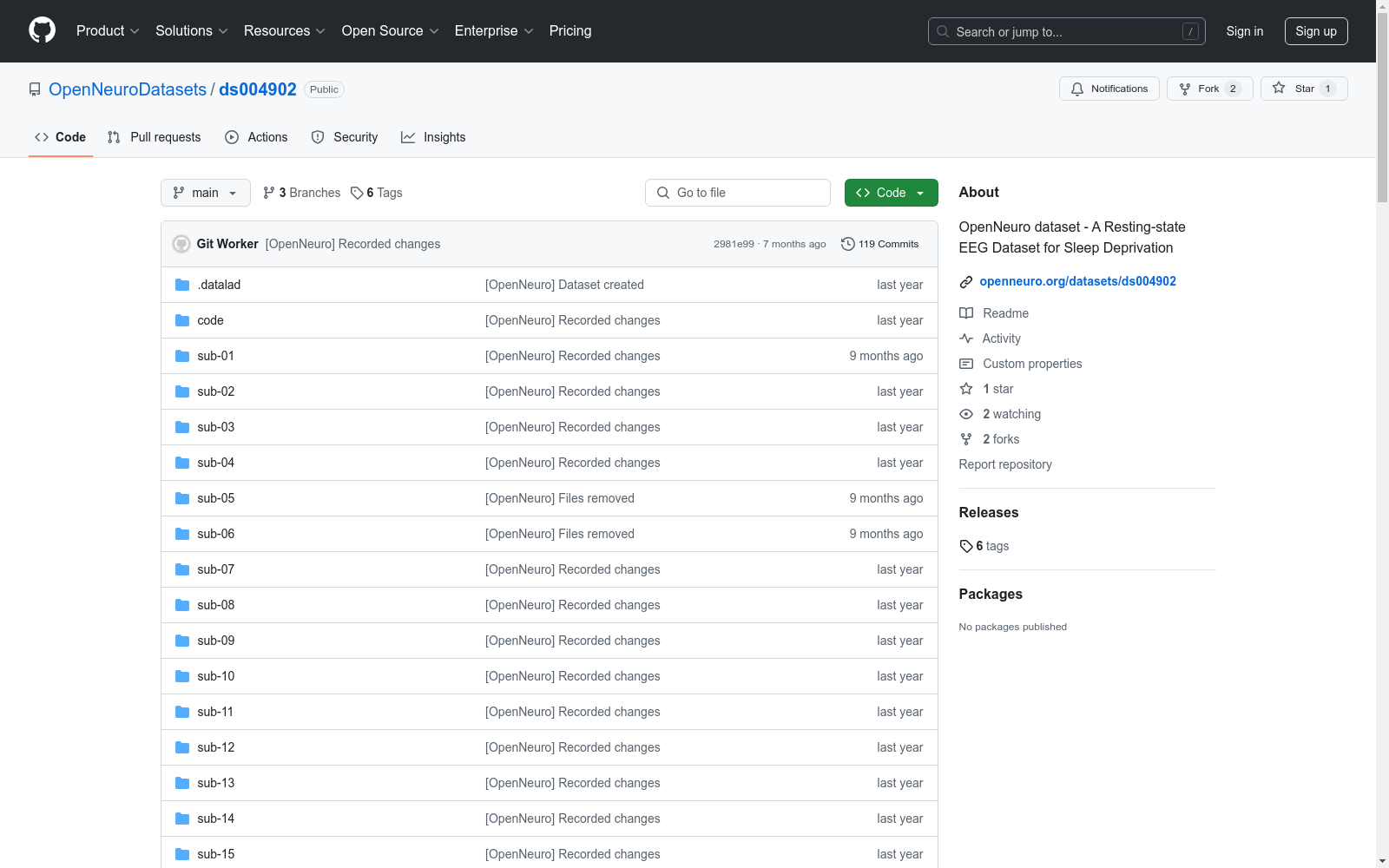Screen dimensions: 1389x868
Task: Click the code folder icon
Action: (x=182, y=320)
